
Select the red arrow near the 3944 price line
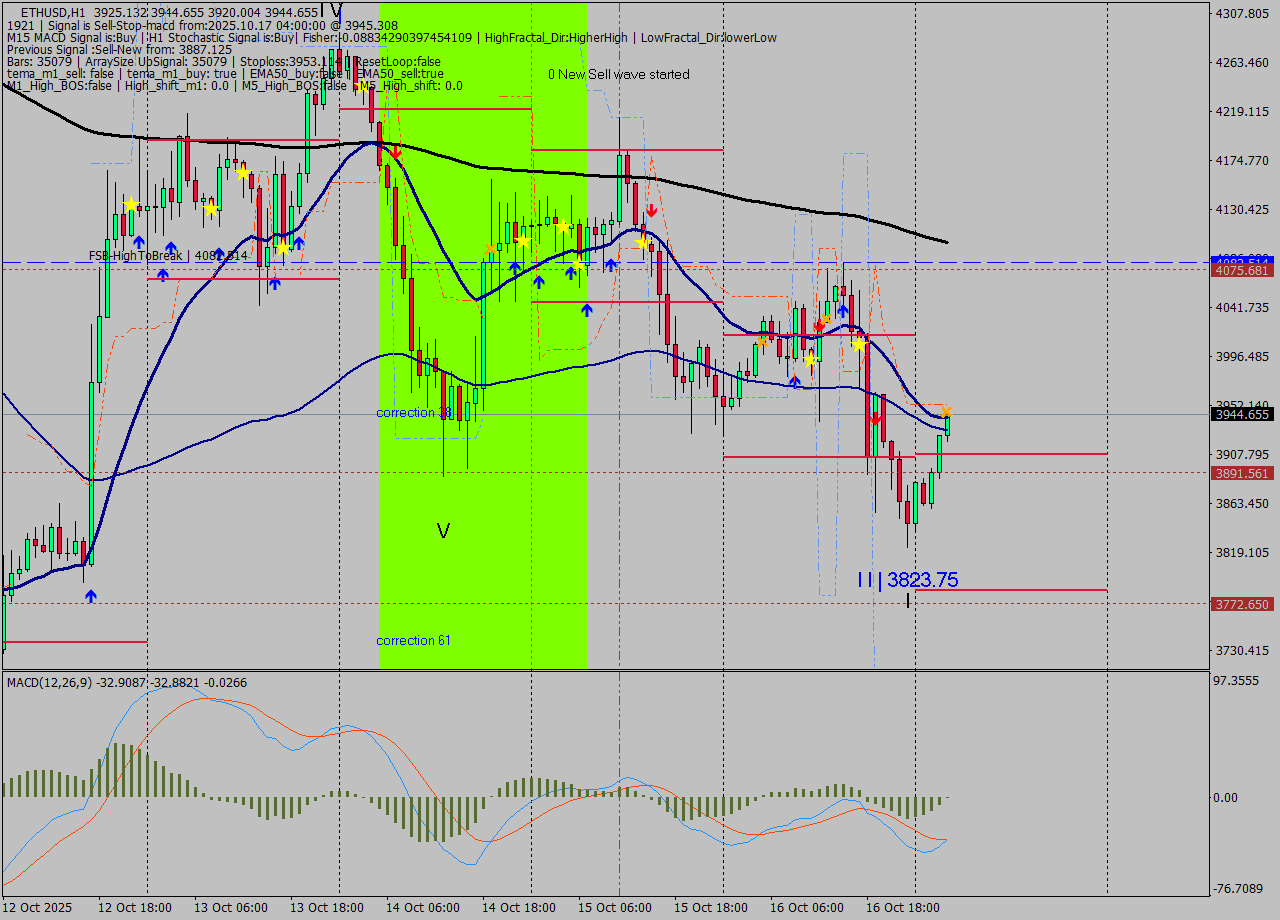click(x=875, y=418)
